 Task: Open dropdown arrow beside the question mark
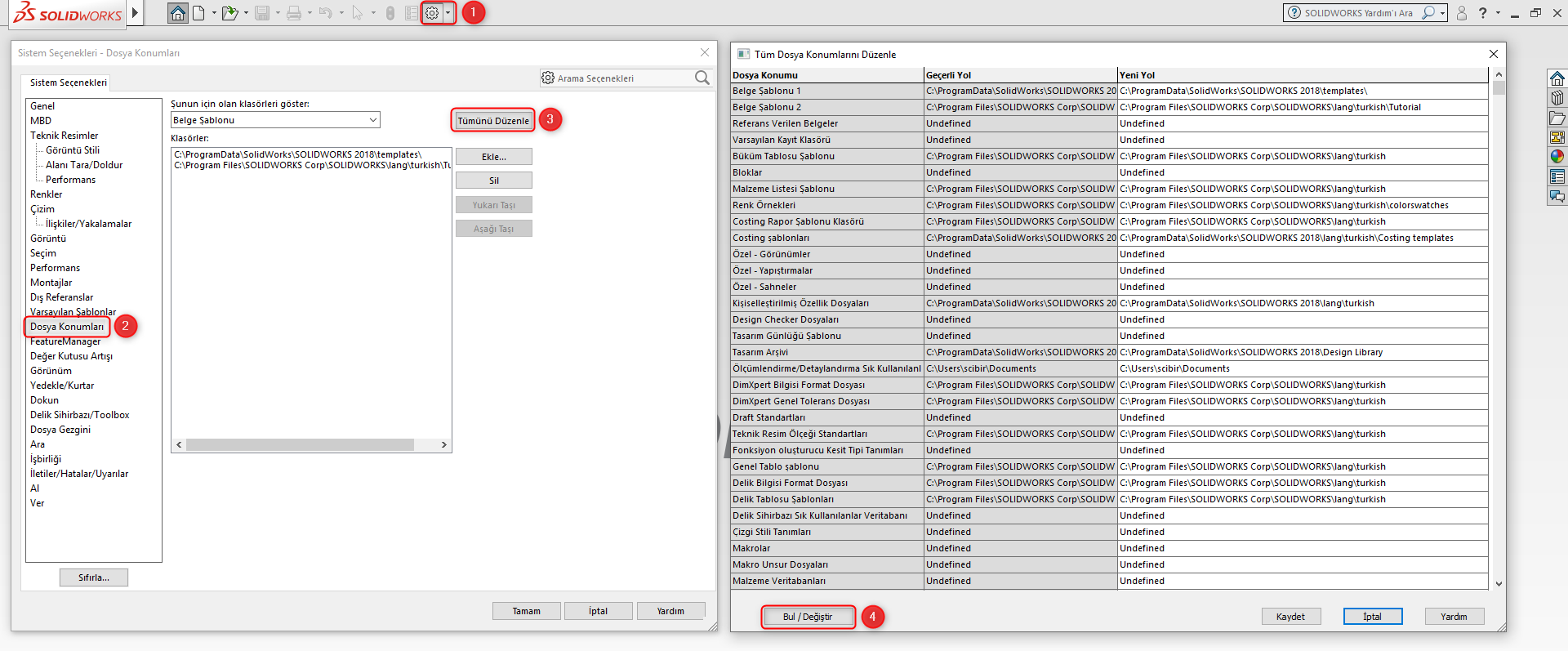(1498, 13)
